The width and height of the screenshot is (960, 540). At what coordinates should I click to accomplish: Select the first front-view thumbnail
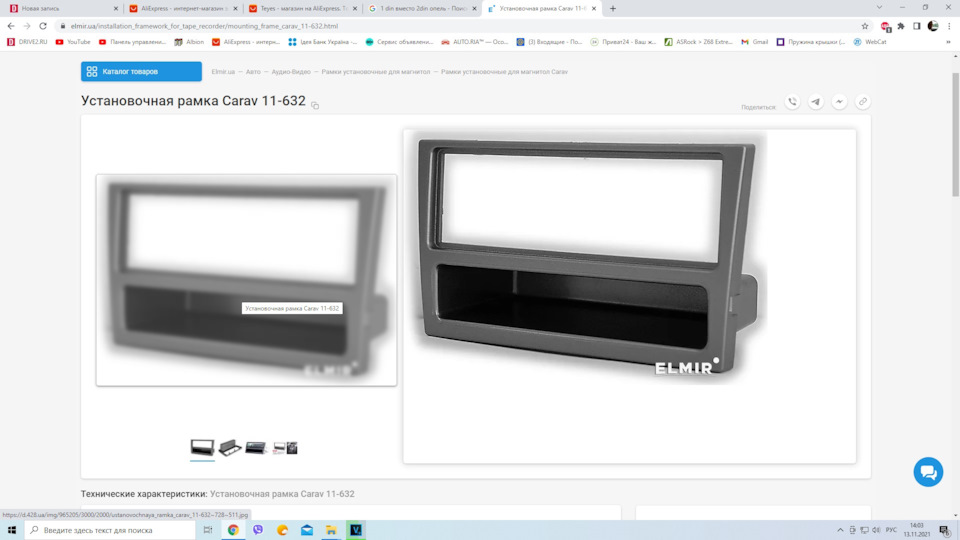click(x=202, y=448)
